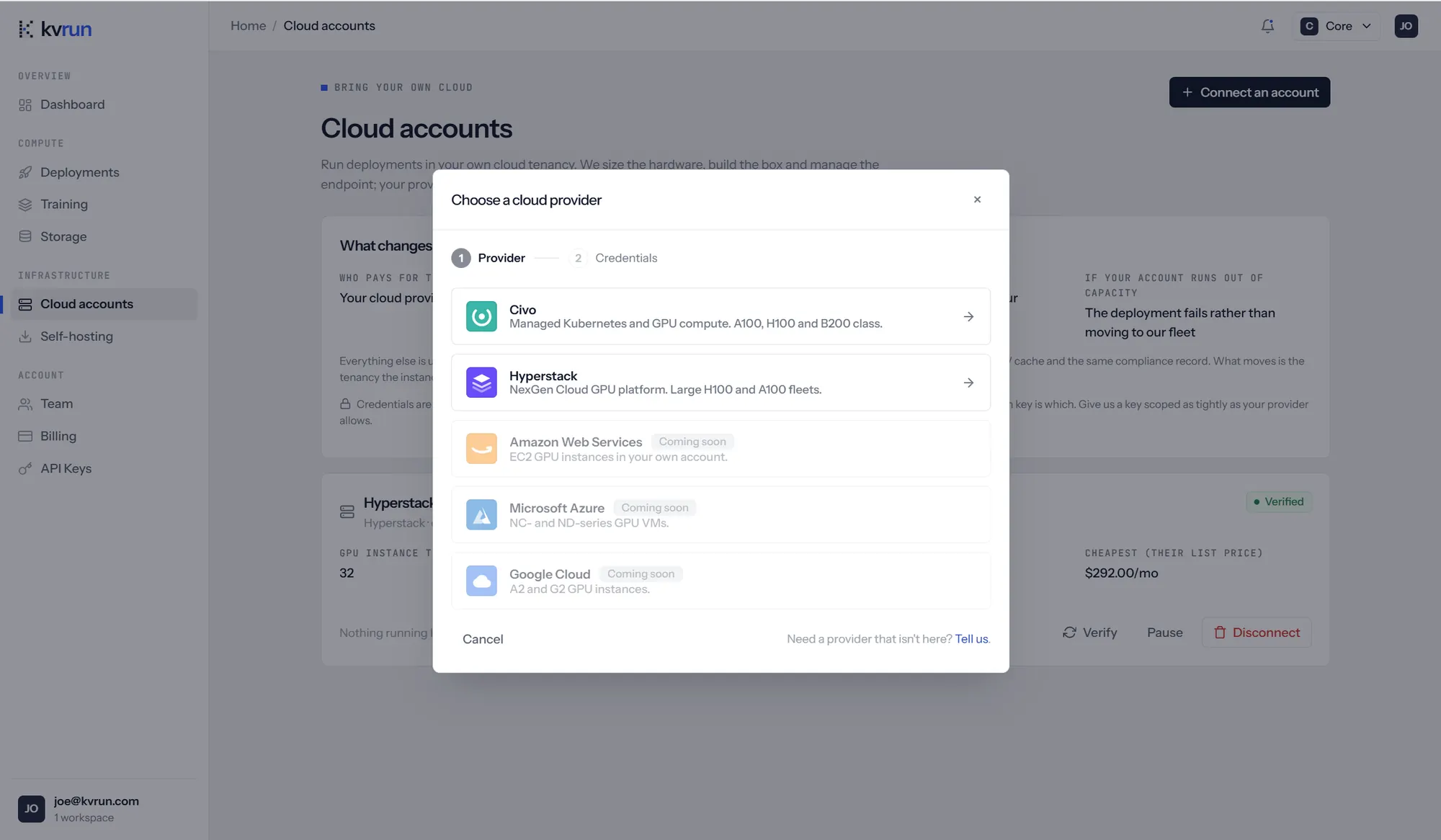This screenshot has width=1441, height=840.
Task: Click the Team people icon
Action: 25,404
